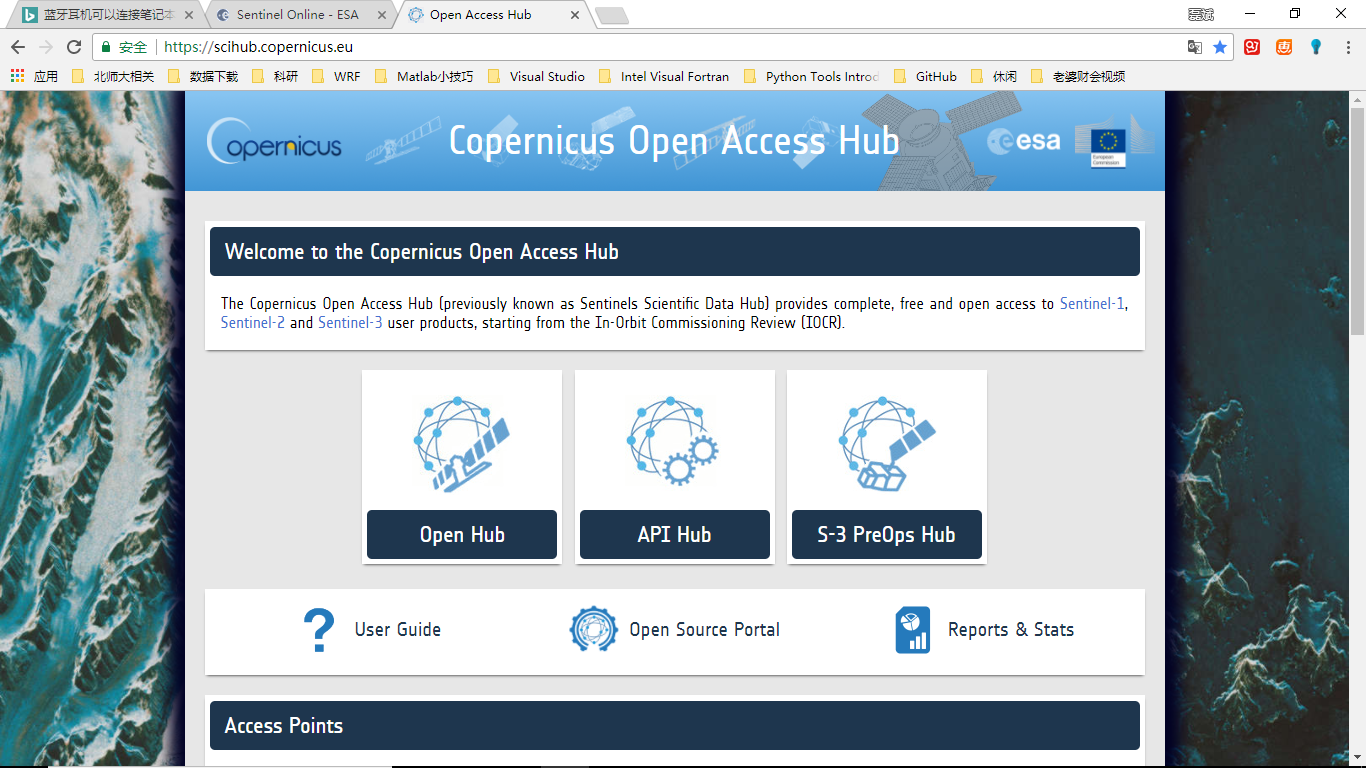Open the 休闲 bookmarks folder
This screenshot has width=1366, height=768.
tap(995, 76)
